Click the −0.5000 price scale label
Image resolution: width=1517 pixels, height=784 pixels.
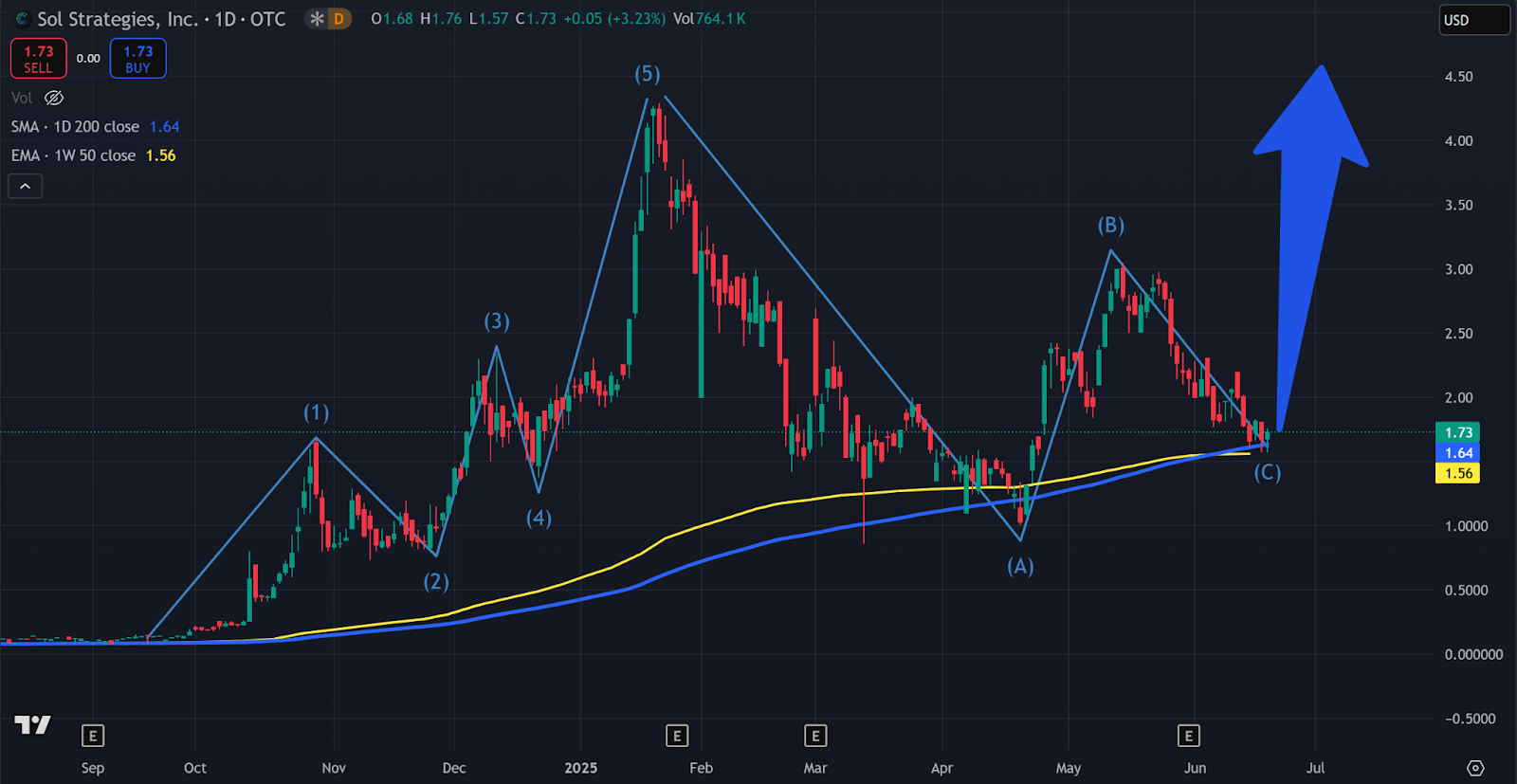click(1470, 719)
